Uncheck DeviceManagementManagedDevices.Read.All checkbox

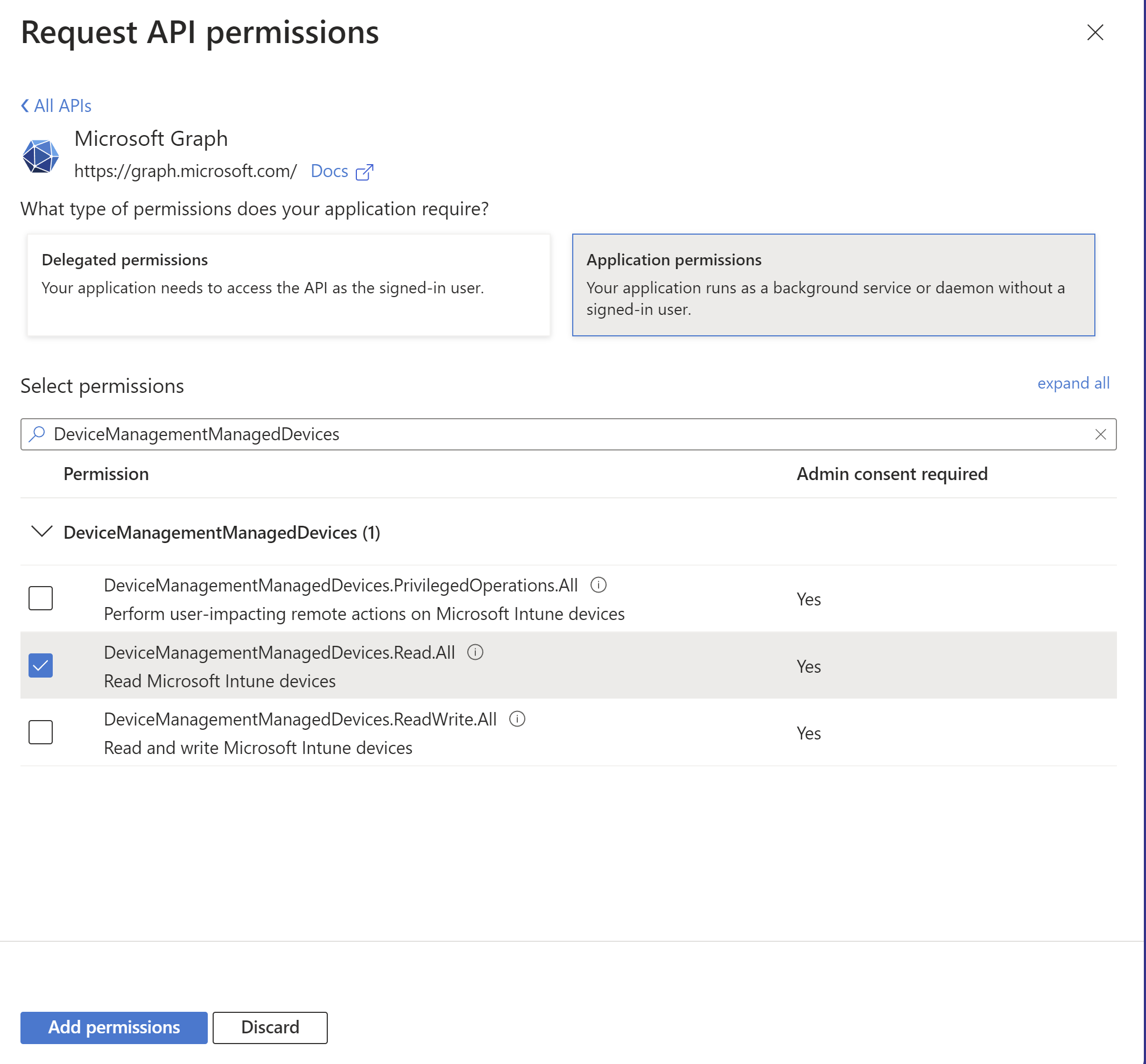(x=41, y=666)
